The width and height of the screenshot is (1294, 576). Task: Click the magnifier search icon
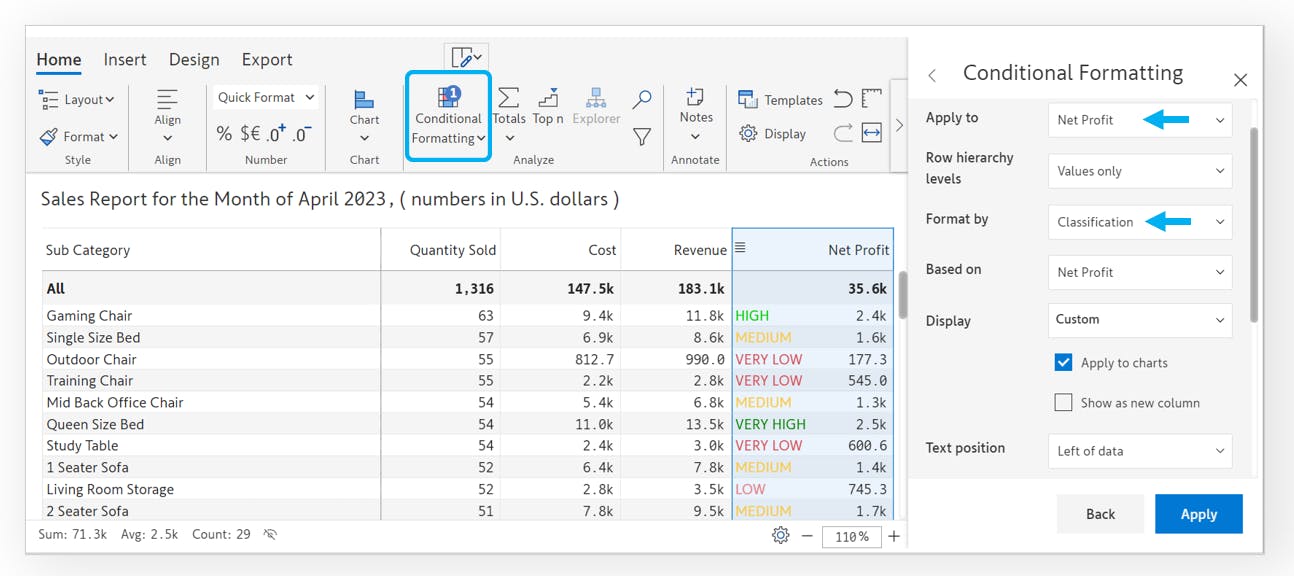(x=642, y=99)
